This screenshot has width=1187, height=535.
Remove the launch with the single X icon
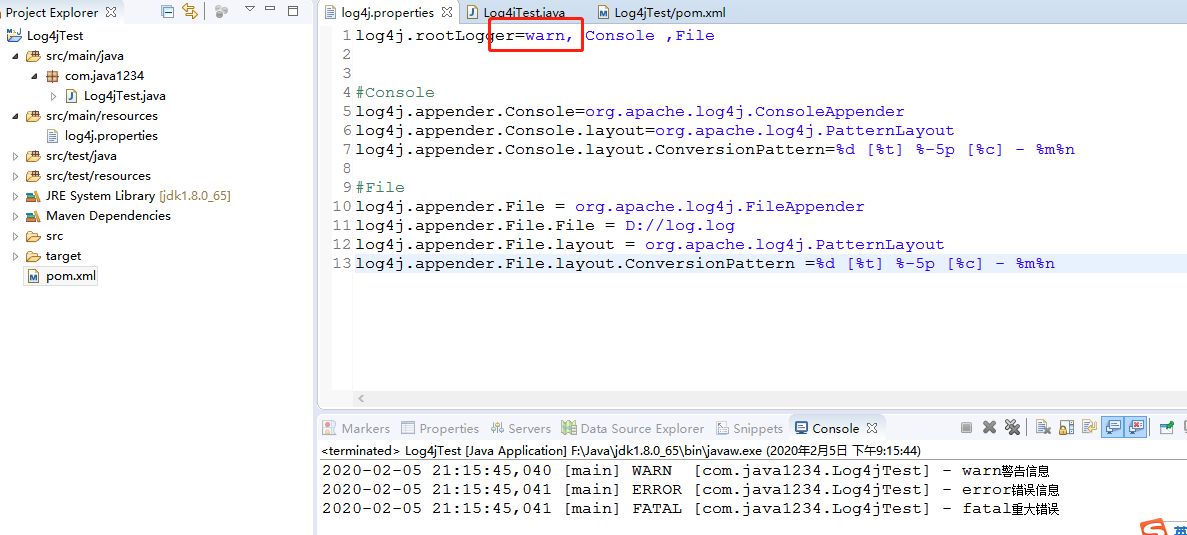[989, 428]
